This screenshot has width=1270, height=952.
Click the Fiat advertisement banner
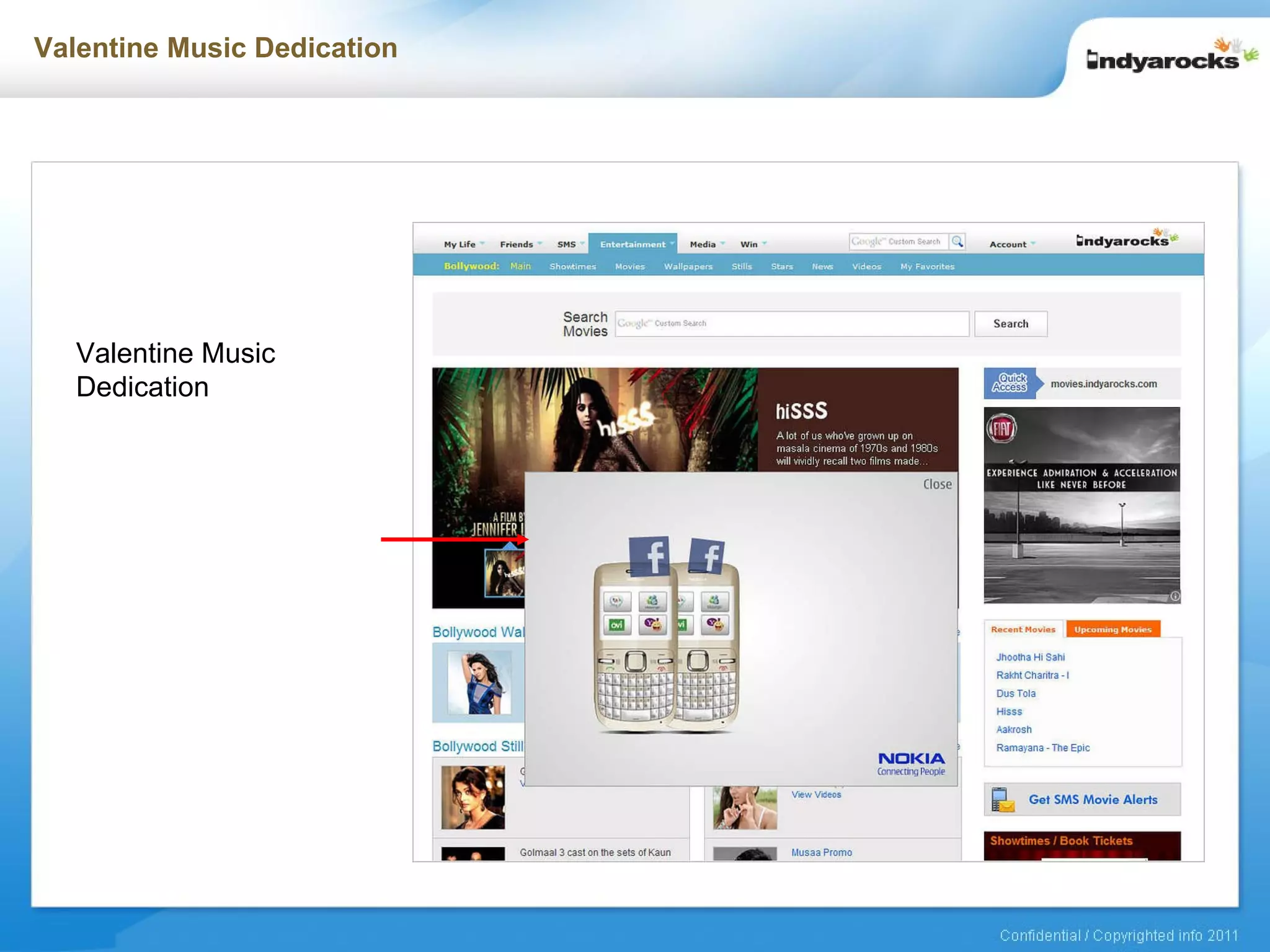[x=1082, y=505]
